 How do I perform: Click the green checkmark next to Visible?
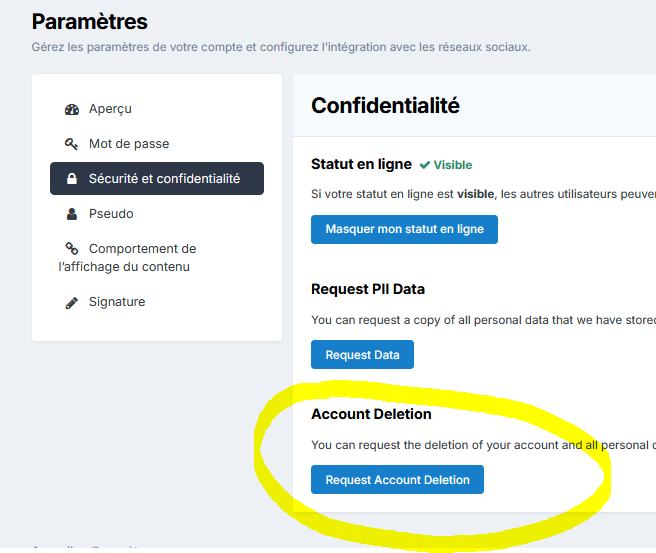pos(425,165)
